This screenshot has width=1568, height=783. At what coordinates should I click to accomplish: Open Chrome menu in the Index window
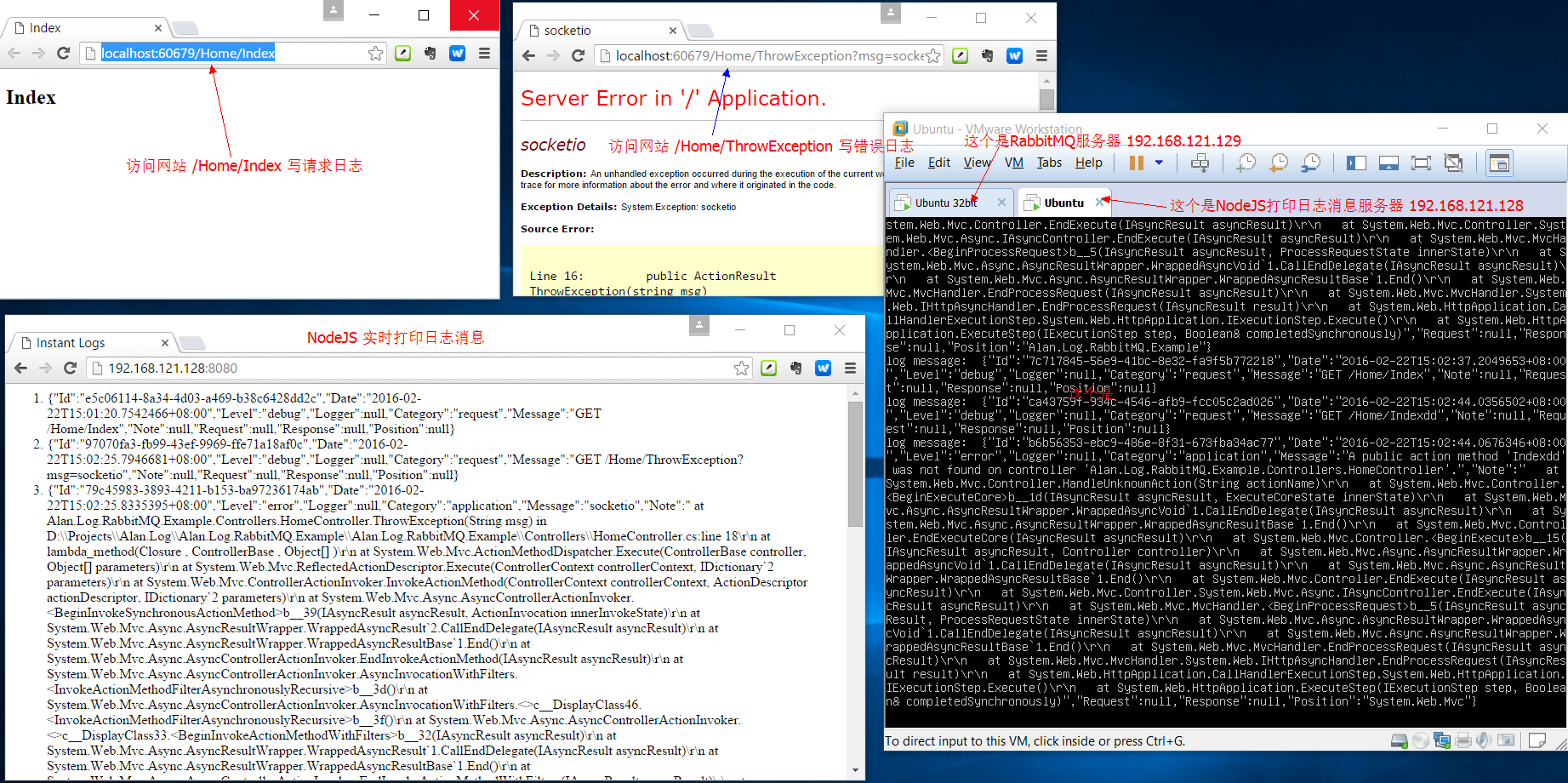pyautogui.click(x=484, y=53)
